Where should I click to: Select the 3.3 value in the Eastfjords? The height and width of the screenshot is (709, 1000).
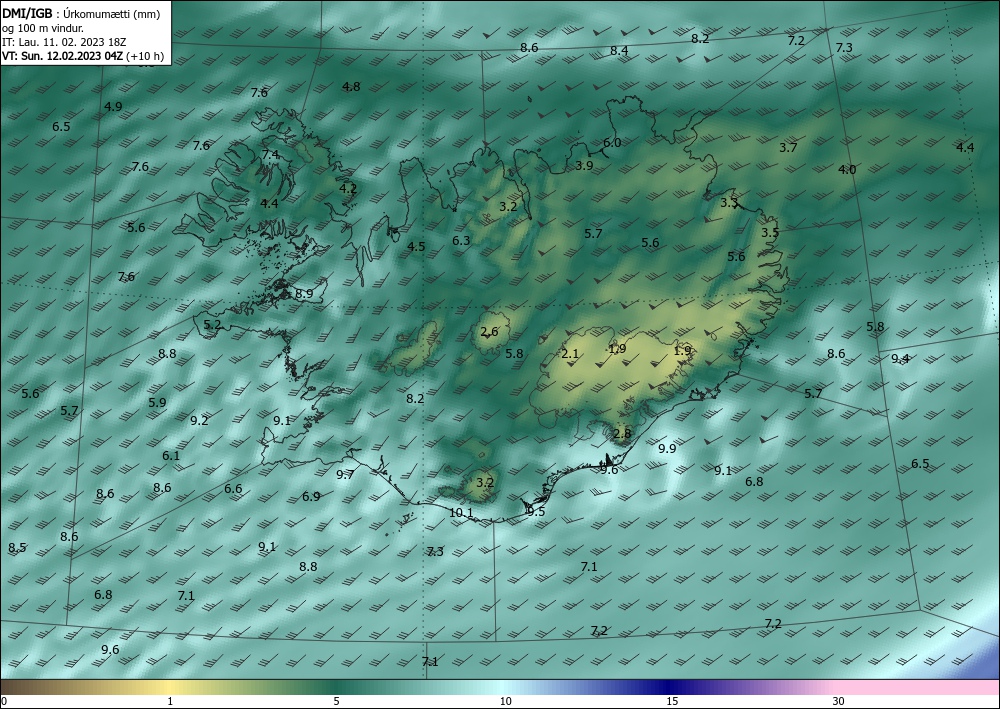coord(729,203)
